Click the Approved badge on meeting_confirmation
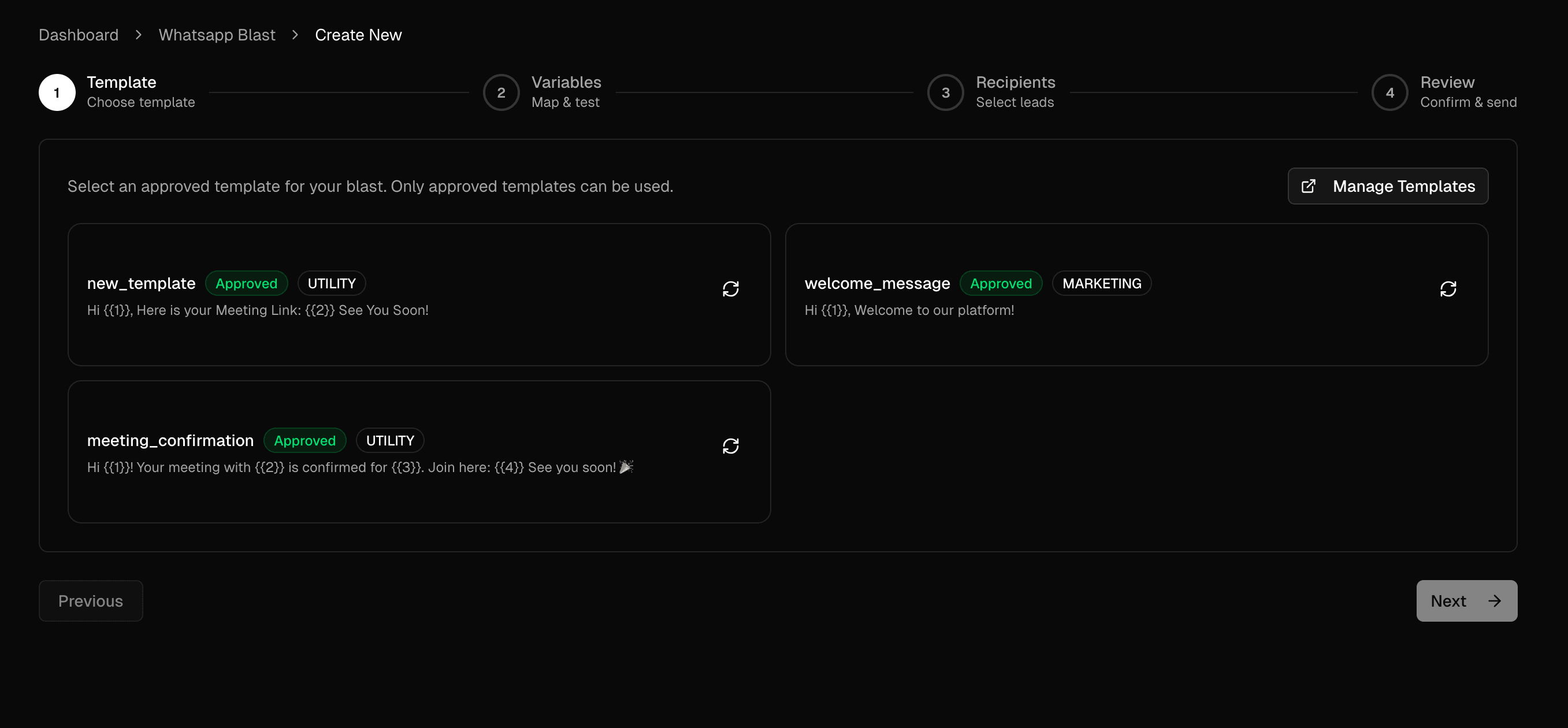Screen dimensions: 1568x728 tap(305, 440)
